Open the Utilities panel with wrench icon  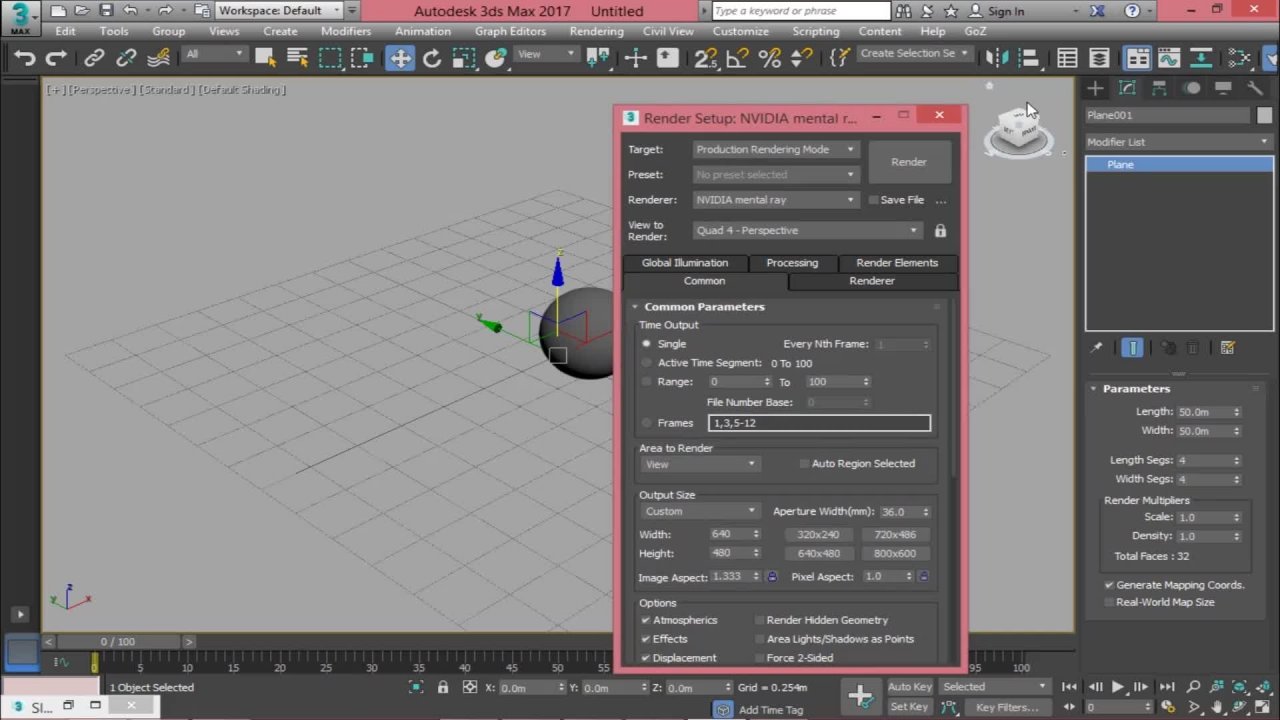click(x=1256, y=89)
